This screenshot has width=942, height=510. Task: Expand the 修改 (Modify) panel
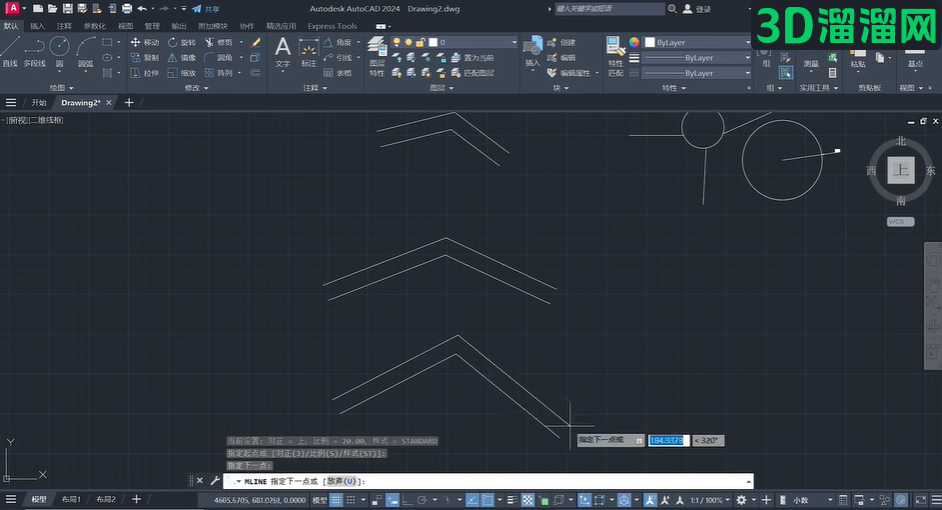pyautogui.click(x=196, y=88)
